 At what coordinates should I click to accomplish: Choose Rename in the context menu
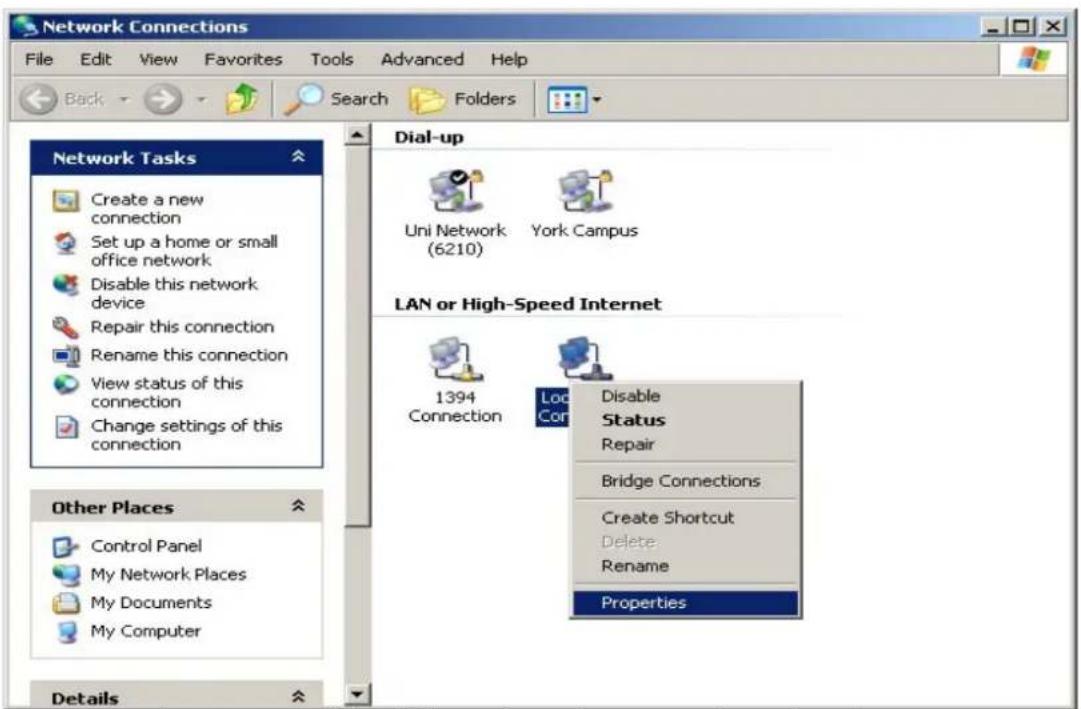(685, 566)
